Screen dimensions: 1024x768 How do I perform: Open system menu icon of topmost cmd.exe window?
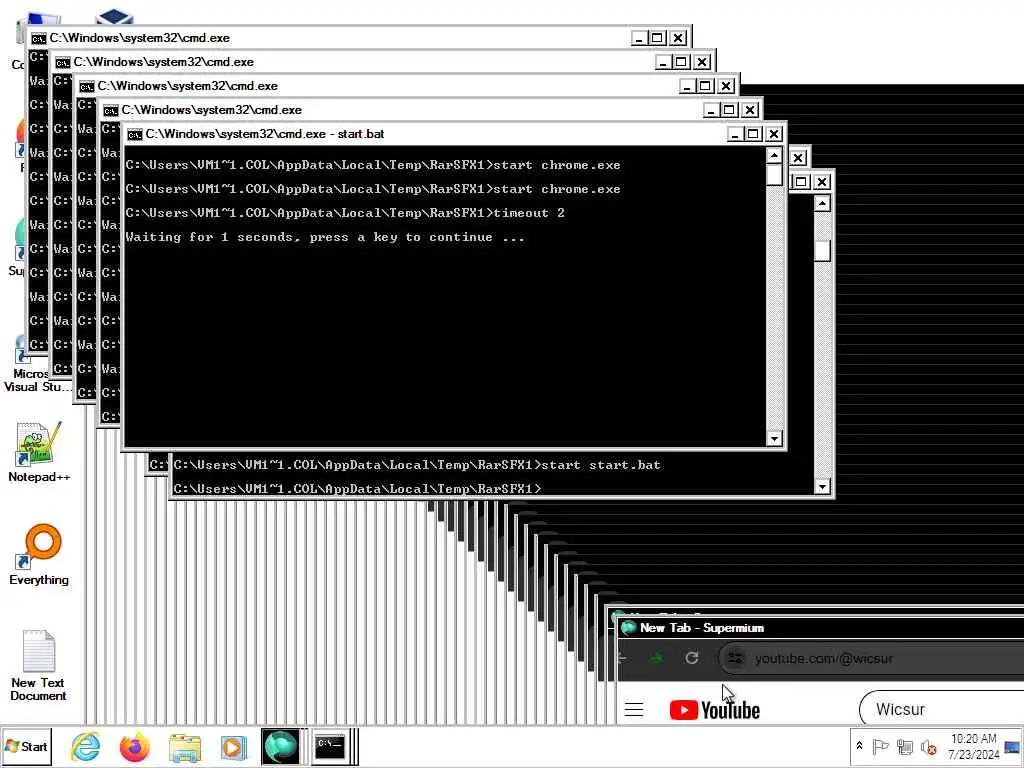click(x=39, y=39)
